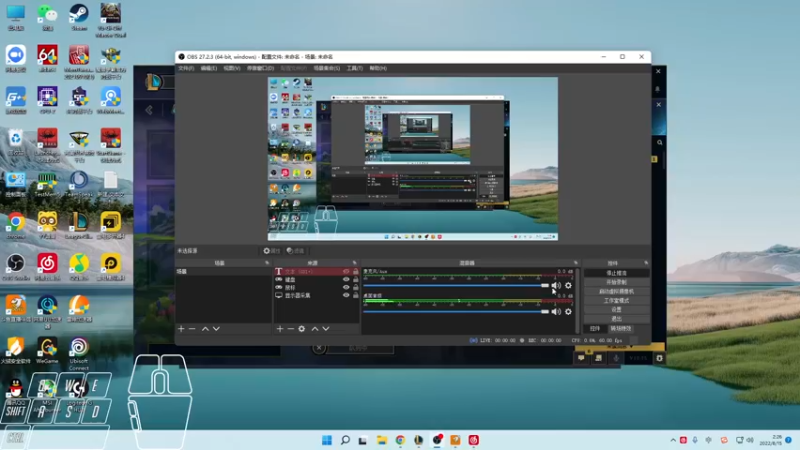Image resolution: width=800 pixels, height=450 pixels.
Task: Remove selected source with the minus icon
Action: tap(291, 328)
